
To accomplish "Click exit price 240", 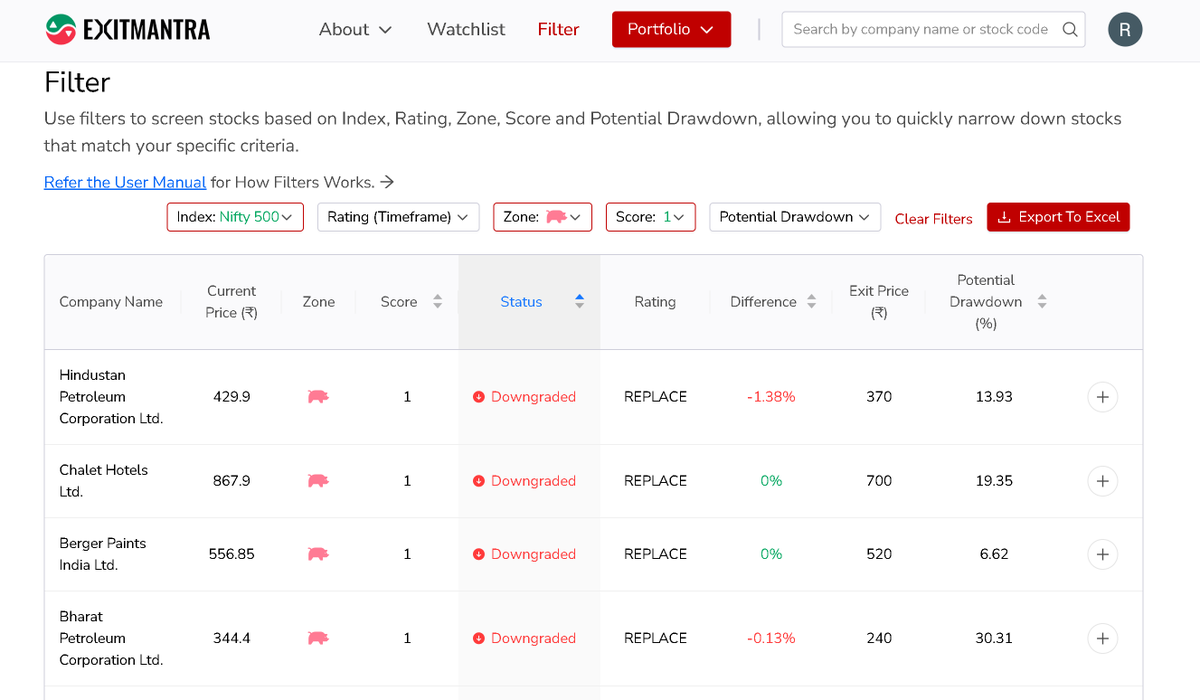I will pyautogui.click(x=879, y=638).
